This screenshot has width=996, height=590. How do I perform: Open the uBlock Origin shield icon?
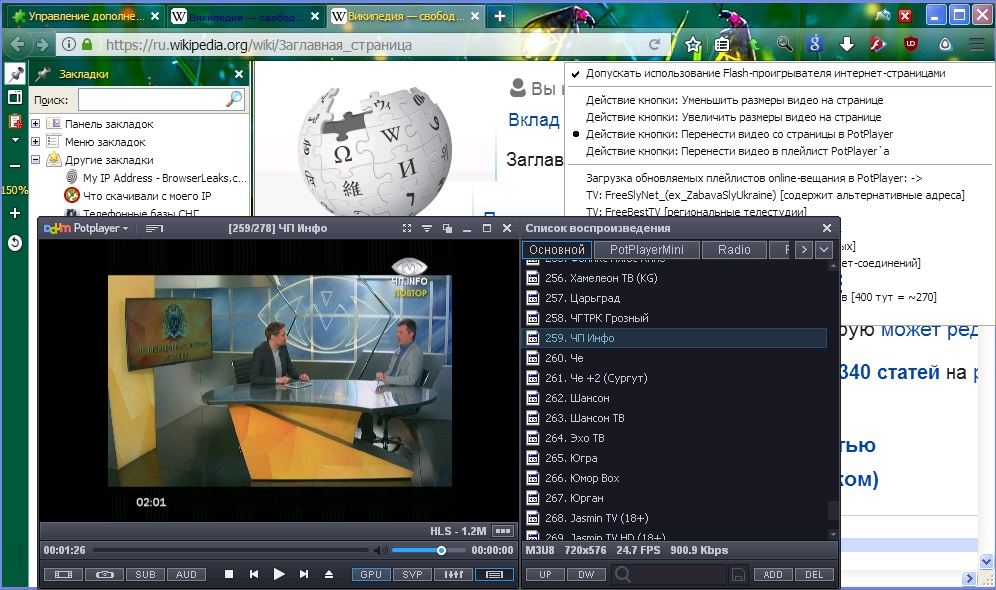click(911, 44)
